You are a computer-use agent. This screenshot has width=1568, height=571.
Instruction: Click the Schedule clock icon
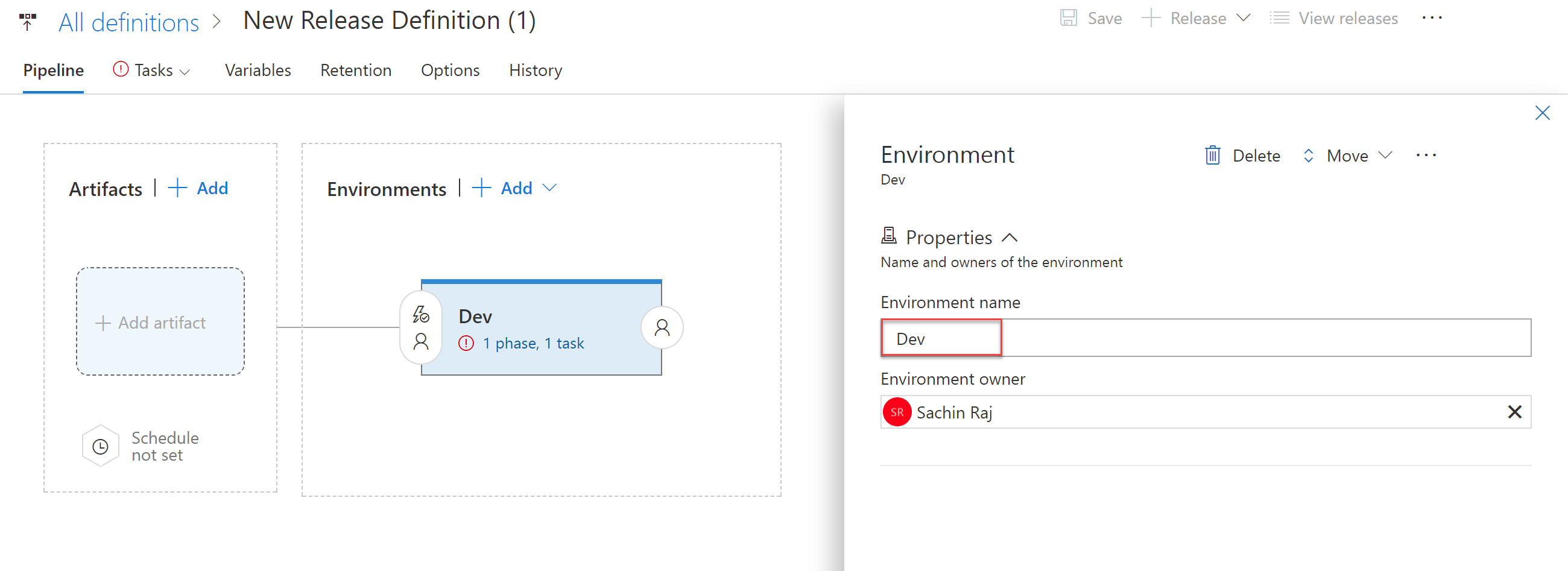click(x=101, y=446)
